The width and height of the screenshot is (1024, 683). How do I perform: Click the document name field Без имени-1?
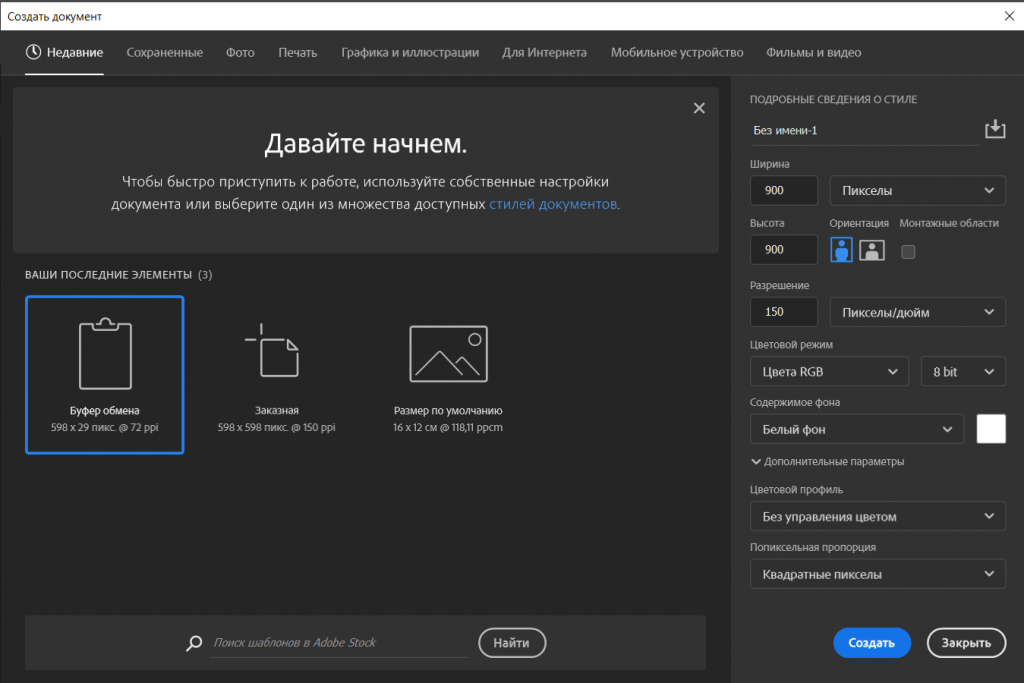coord(864,131)
